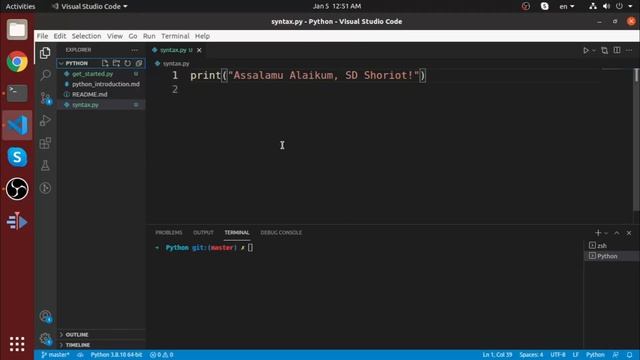The width and height of the screenshot is (640, 360).
Task: Open the Manage gear icon
Action: pyautogui.click(x=45, y=338)
